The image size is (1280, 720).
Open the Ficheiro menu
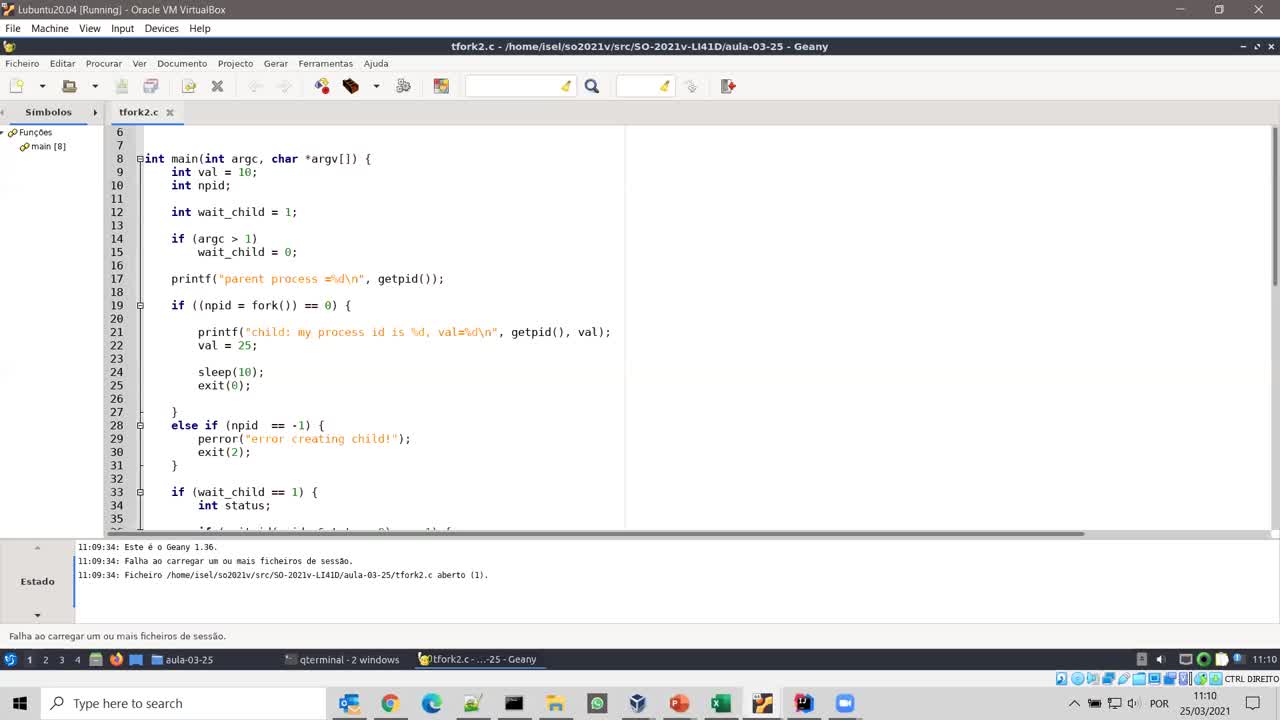click(22, 63)
